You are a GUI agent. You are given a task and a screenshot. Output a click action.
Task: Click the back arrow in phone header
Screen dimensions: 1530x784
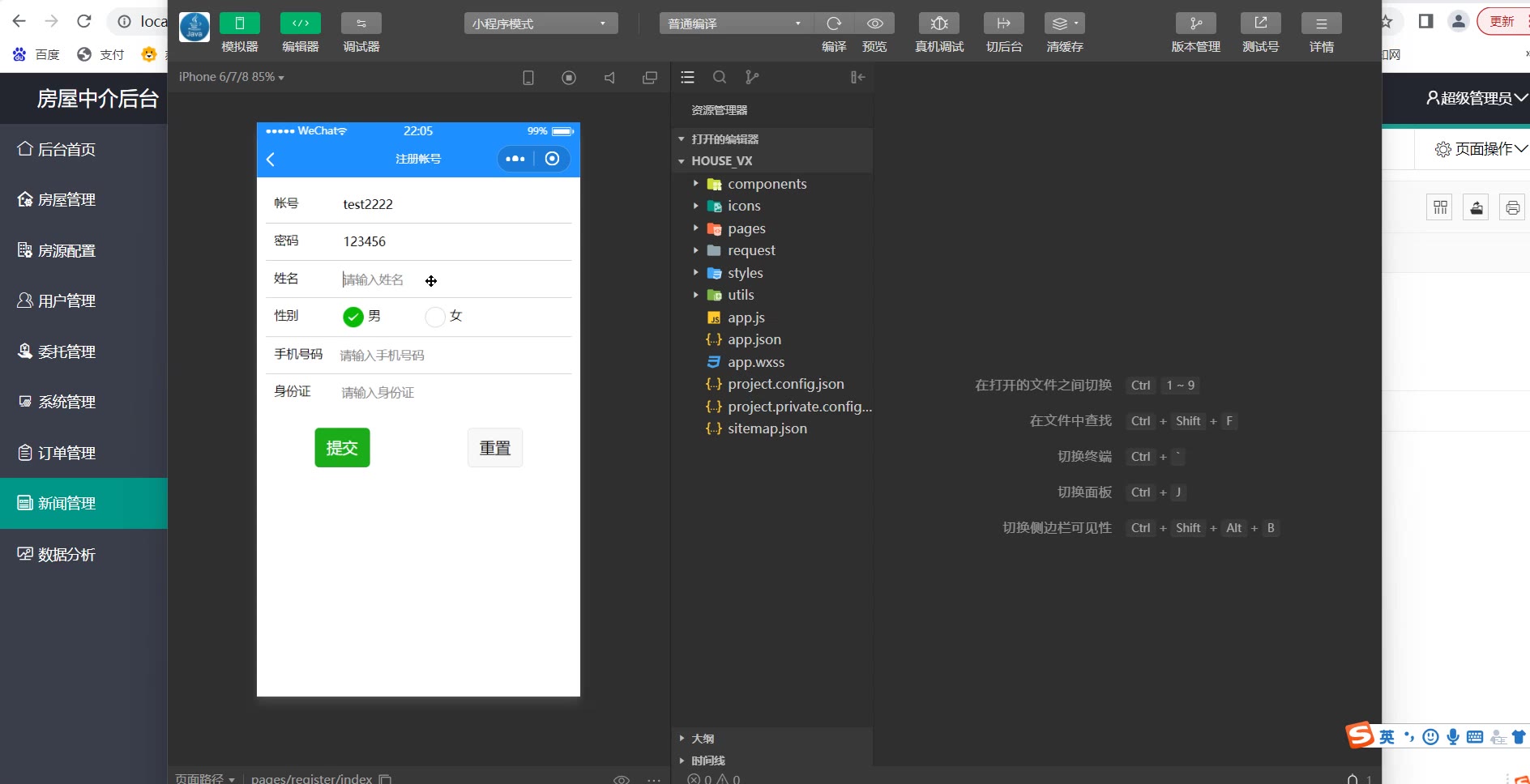click(x=271, y=160)
